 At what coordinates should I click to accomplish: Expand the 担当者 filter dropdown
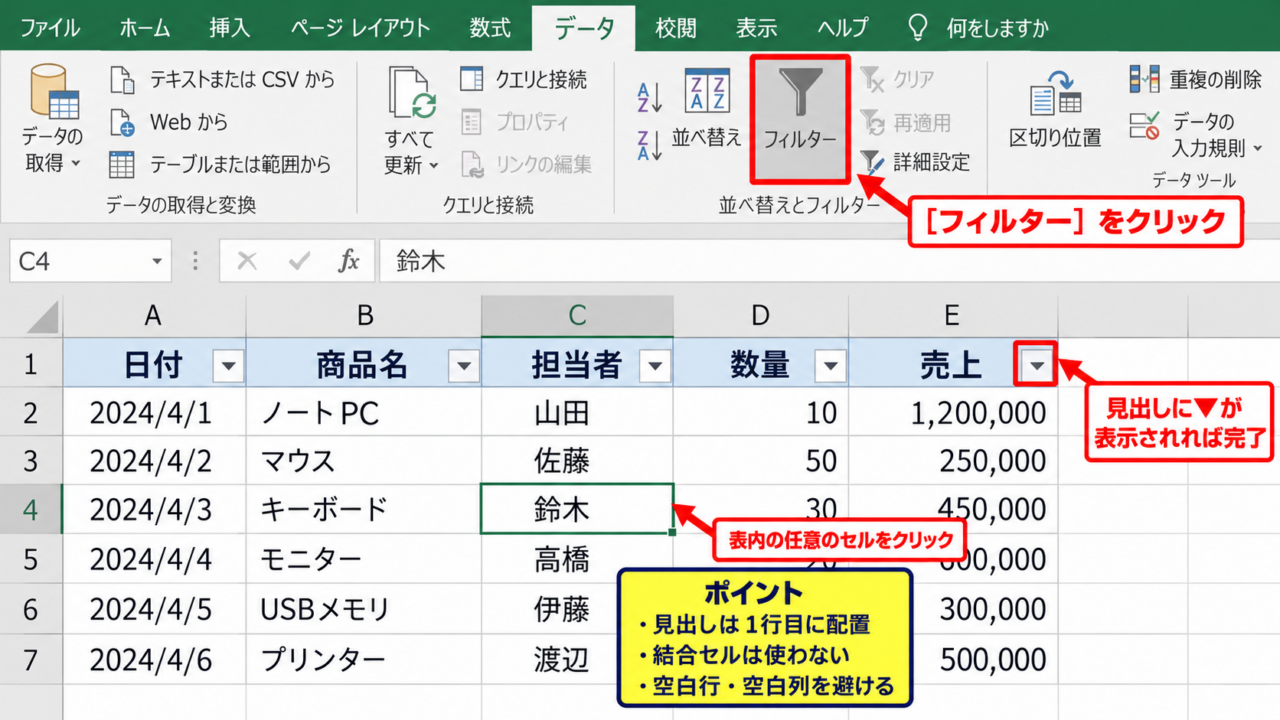[655, 367]
